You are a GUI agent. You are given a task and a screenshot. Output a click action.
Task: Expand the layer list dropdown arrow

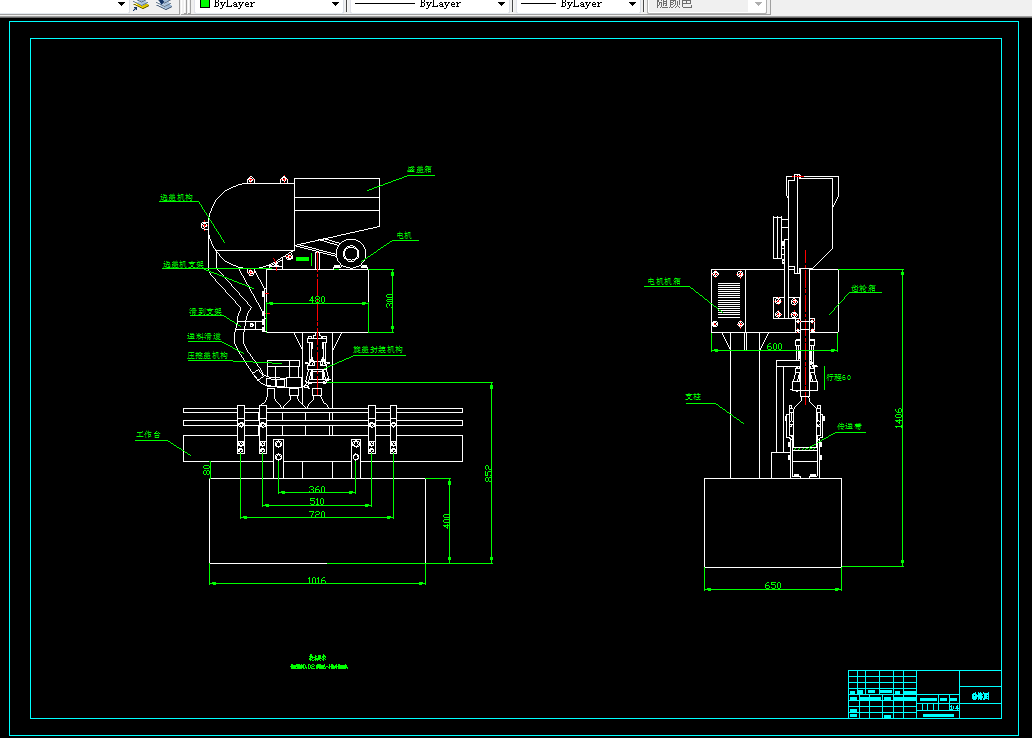click(x=121, y=4)
